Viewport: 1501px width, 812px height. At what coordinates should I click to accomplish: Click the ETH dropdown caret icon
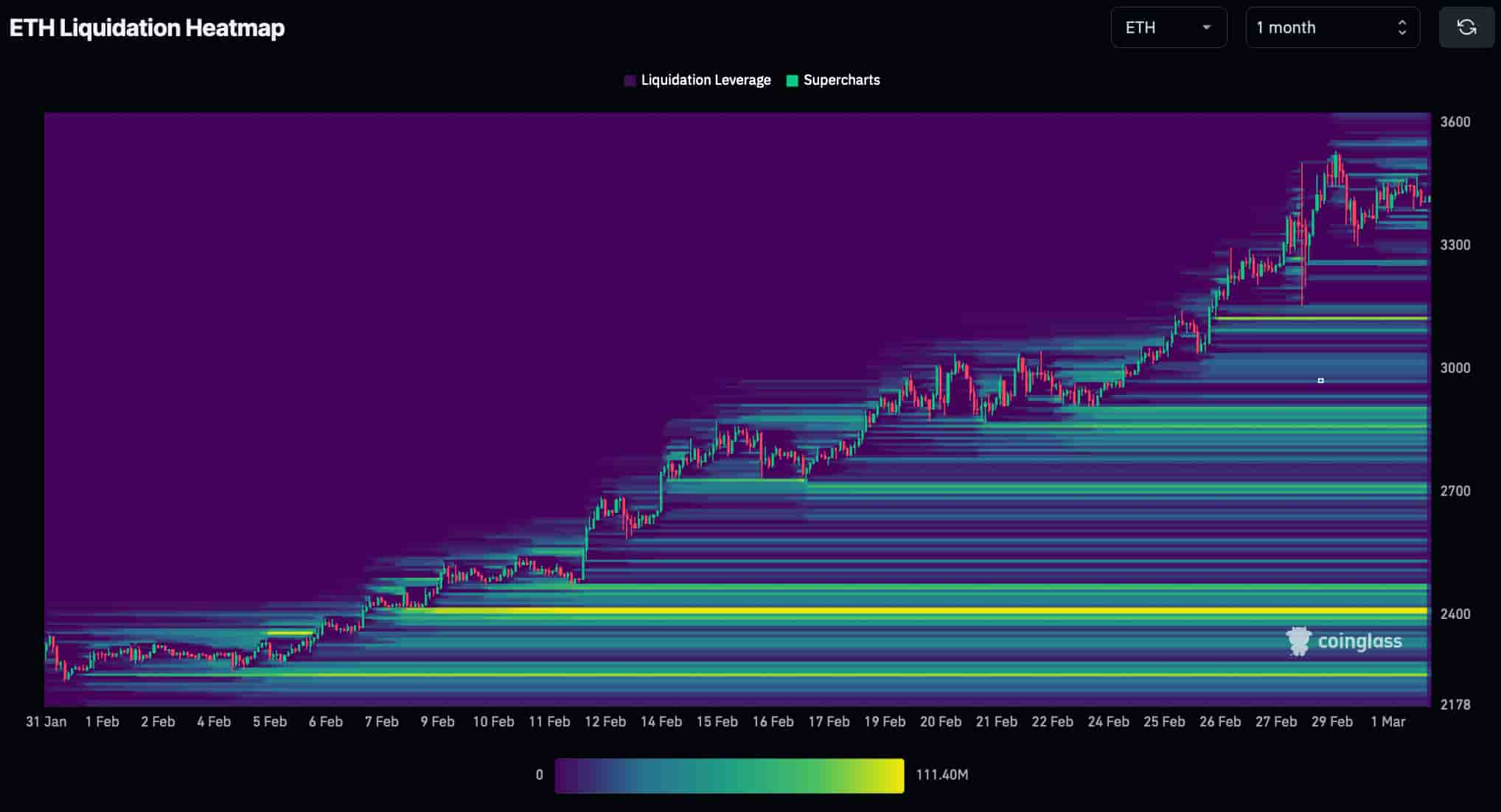click(x=1207, y=27)
